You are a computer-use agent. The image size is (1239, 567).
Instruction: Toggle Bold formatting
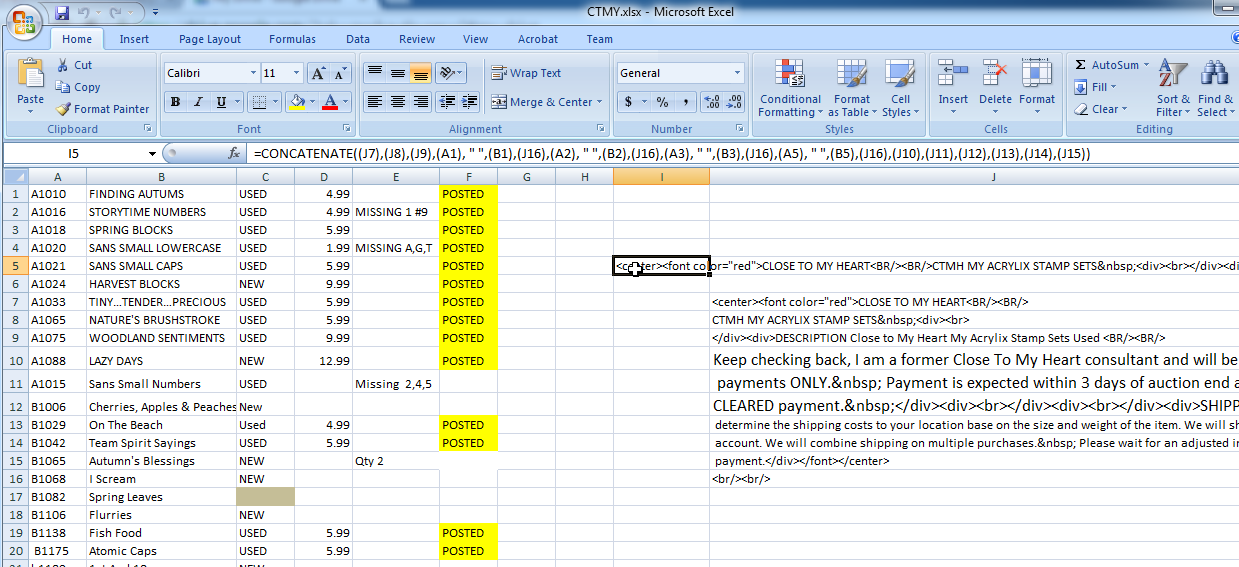point(176,101)
